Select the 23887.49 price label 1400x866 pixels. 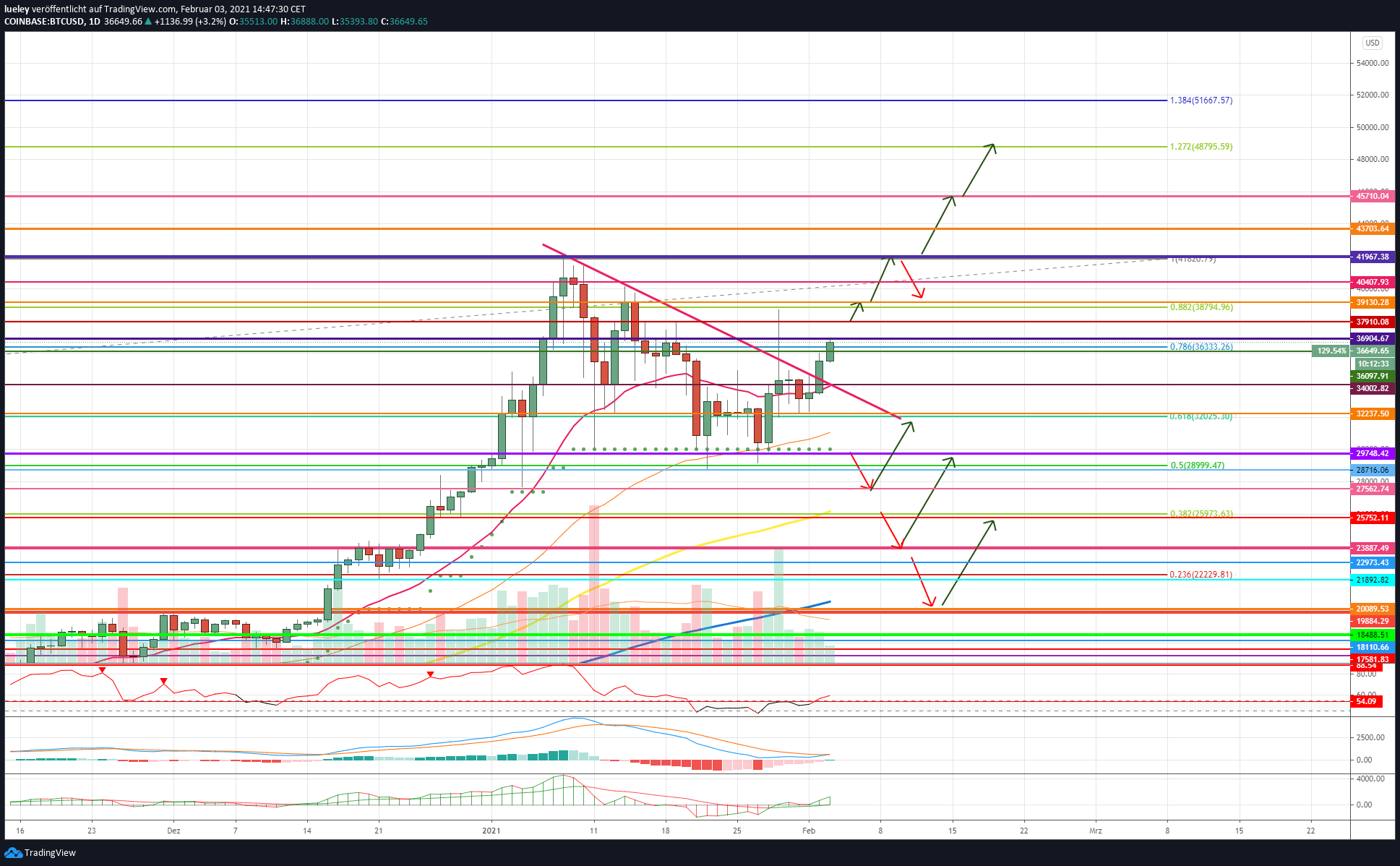click(x=1372, y=548)
